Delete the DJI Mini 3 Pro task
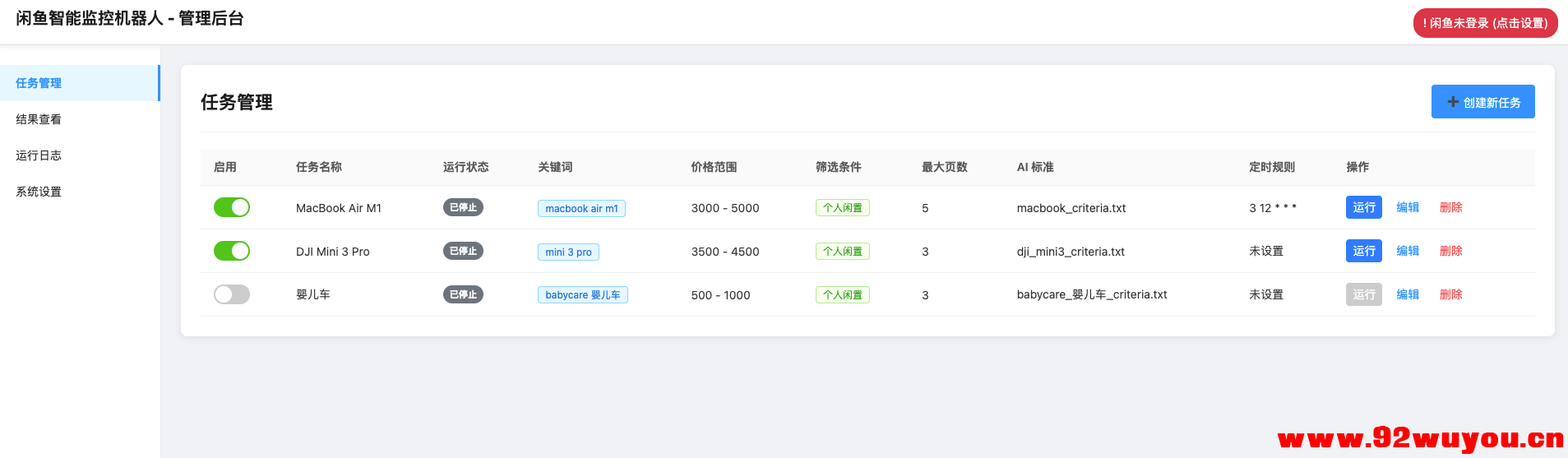Image resolution: width=1568 pixels, height=458 pixels. tap(1450, 251)
